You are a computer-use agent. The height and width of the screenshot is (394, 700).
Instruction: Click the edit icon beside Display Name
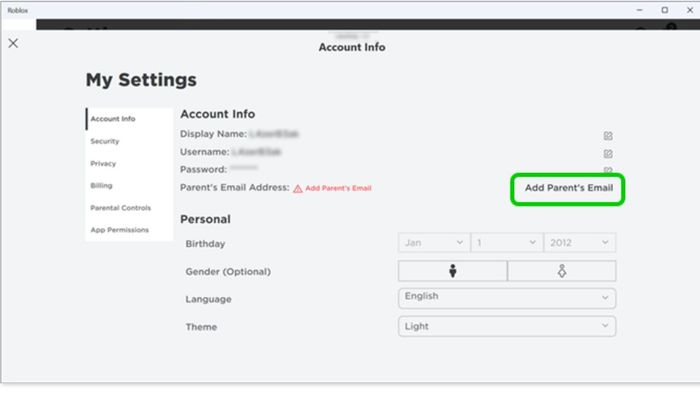(x=608, y=136)
